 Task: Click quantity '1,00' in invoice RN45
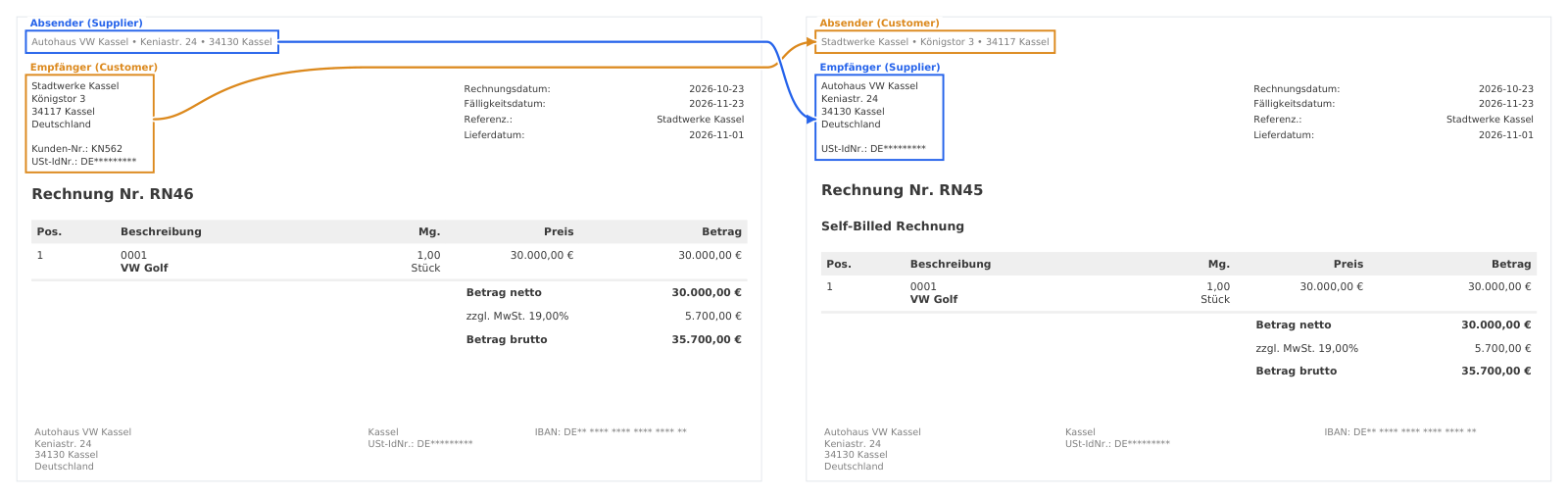[1218, 287]
